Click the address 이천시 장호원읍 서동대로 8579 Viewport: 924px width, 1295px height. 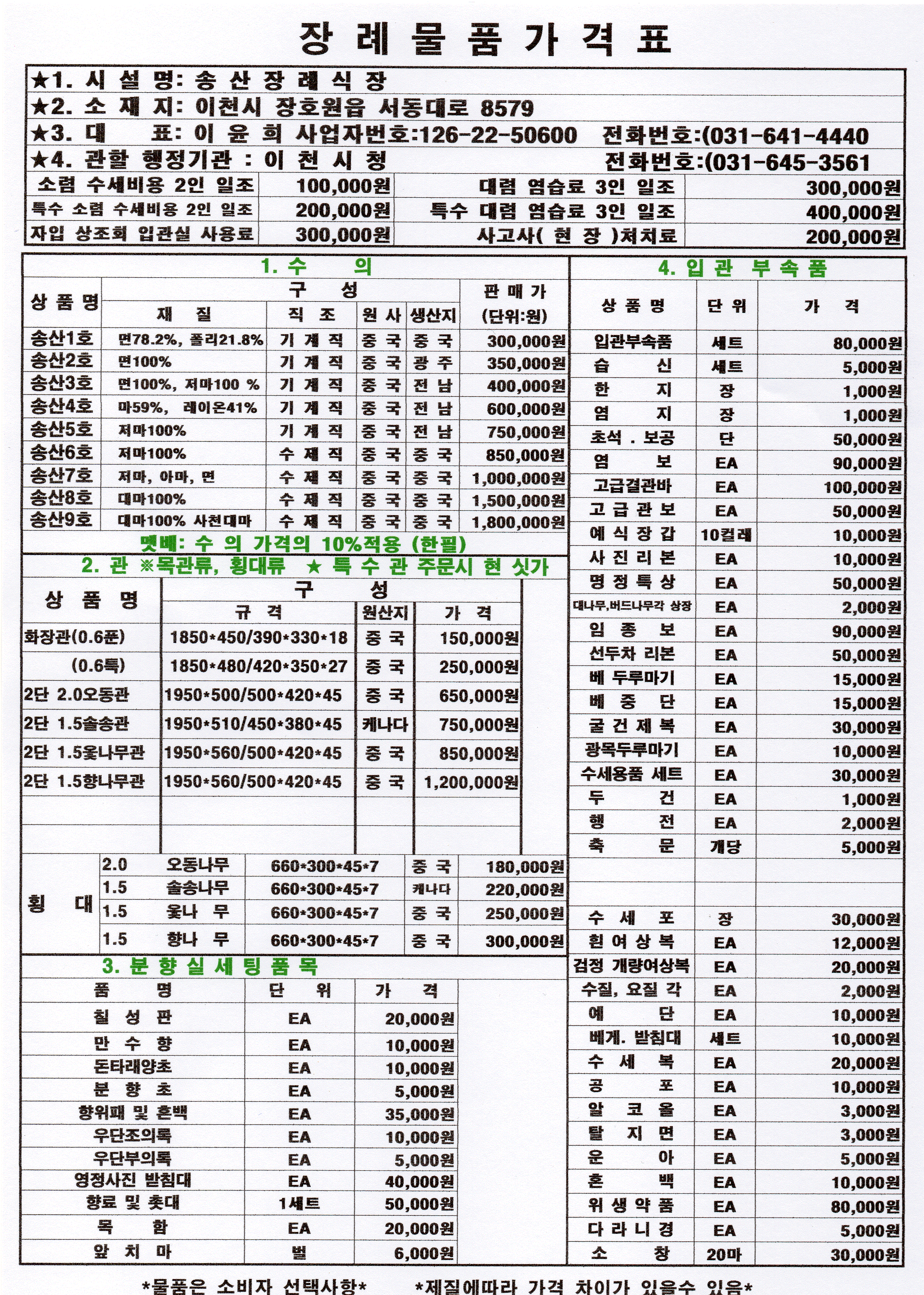coord(364,108)
